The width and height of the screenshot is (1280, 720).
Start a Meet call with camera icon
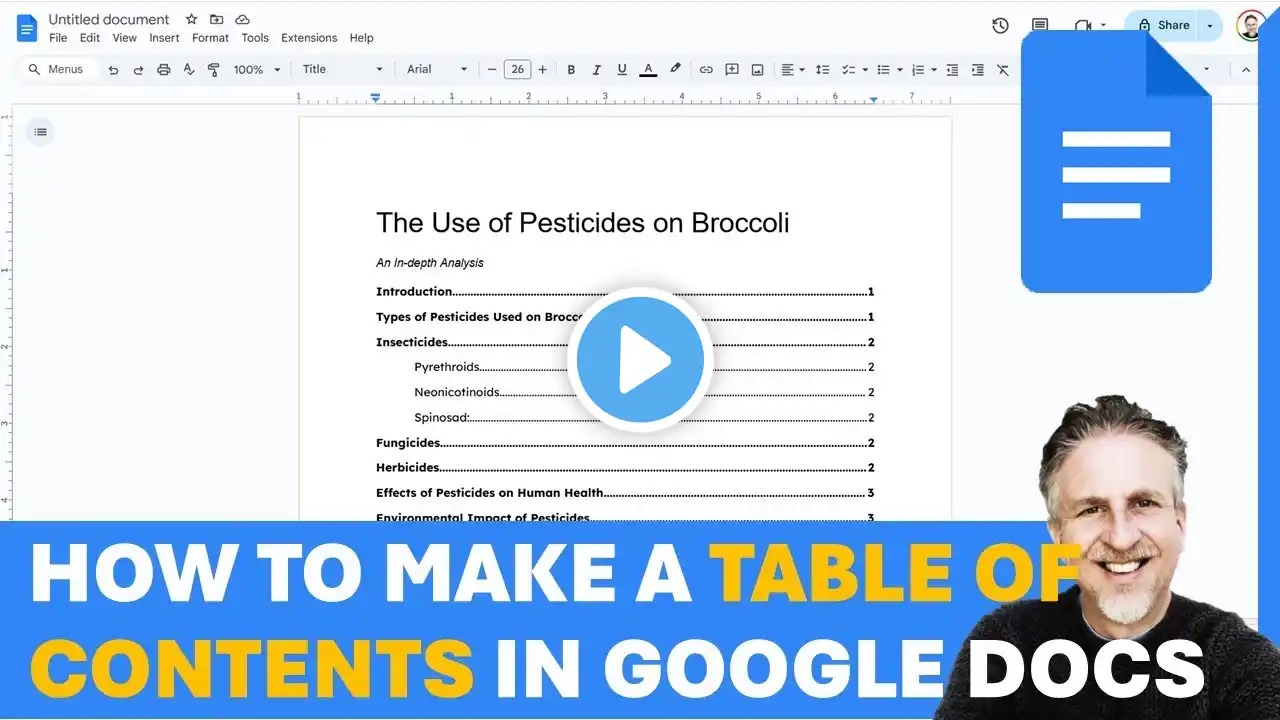pyautogui.click(x=1082, y=26)
